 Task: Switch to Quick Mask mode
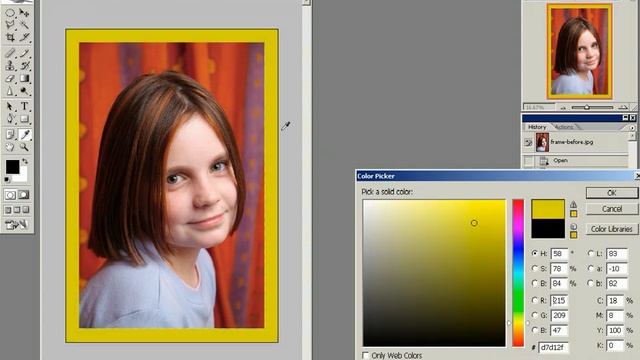click(x=24, y=195)
